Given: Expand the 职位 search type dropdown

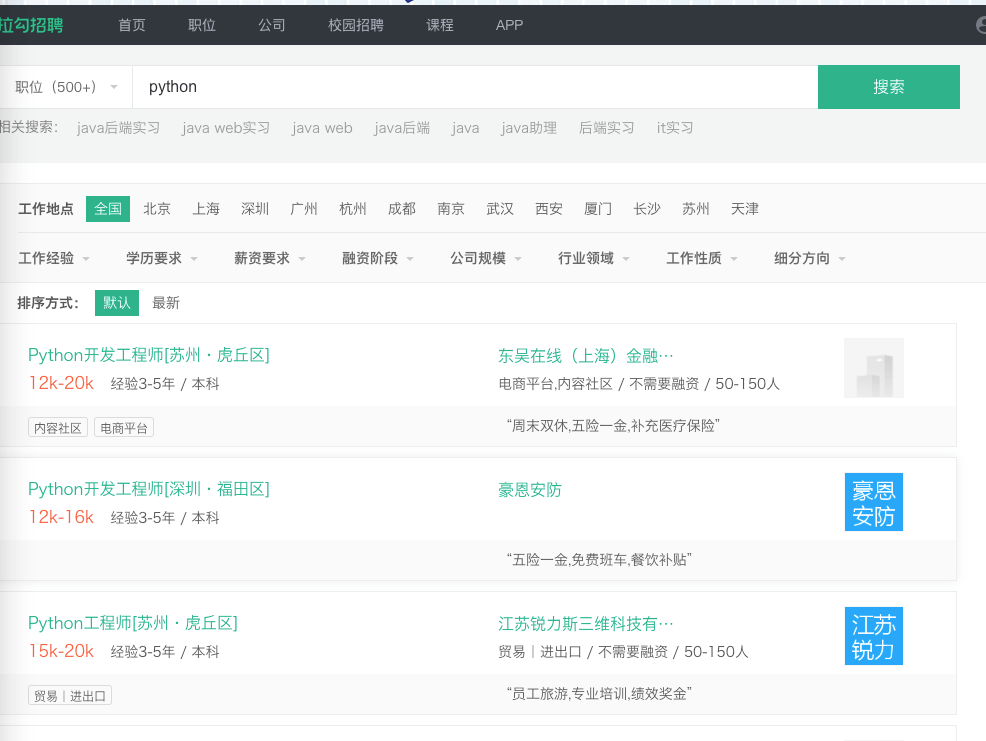Looking at the screenshot, I should click(66, 87).
